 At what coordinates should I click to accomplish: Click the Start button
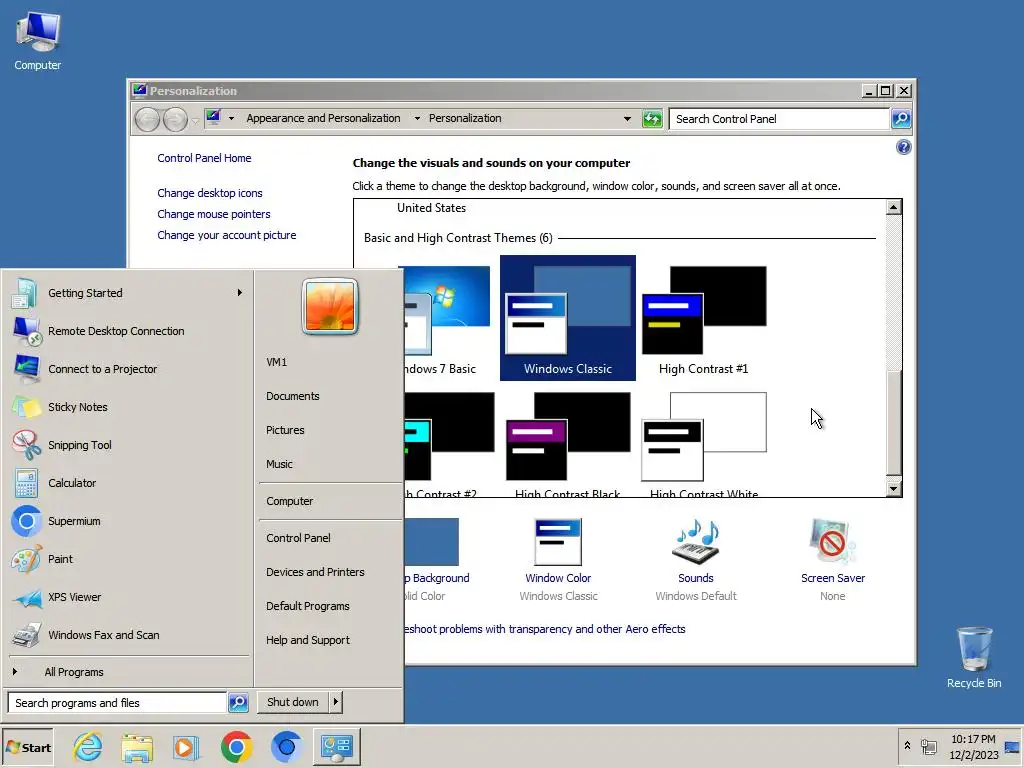(x=27, y=747)
